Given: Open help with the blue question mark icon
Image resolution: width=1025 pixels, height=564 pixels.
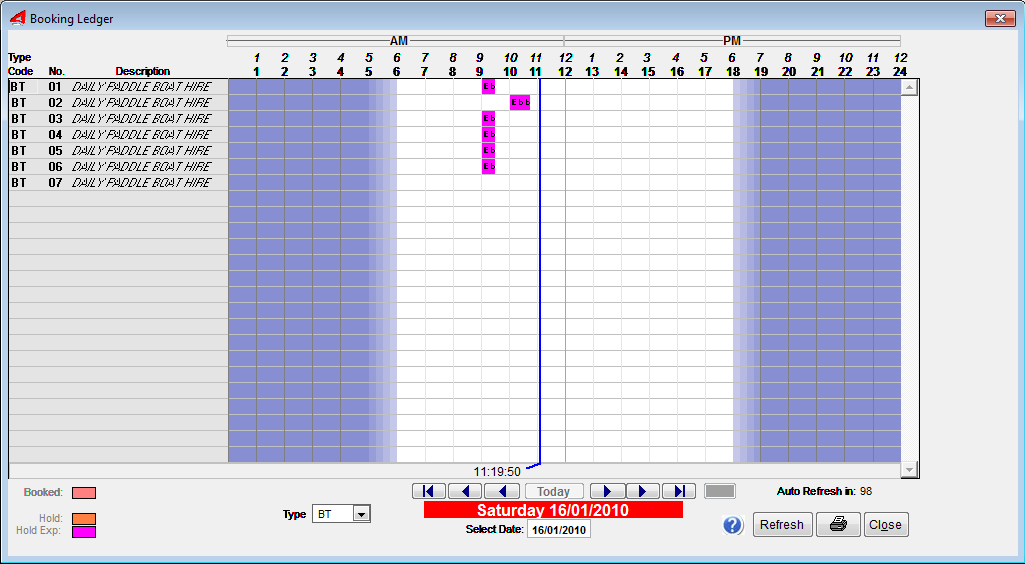Looking at the screenshot, I should (x=734, y=525).
